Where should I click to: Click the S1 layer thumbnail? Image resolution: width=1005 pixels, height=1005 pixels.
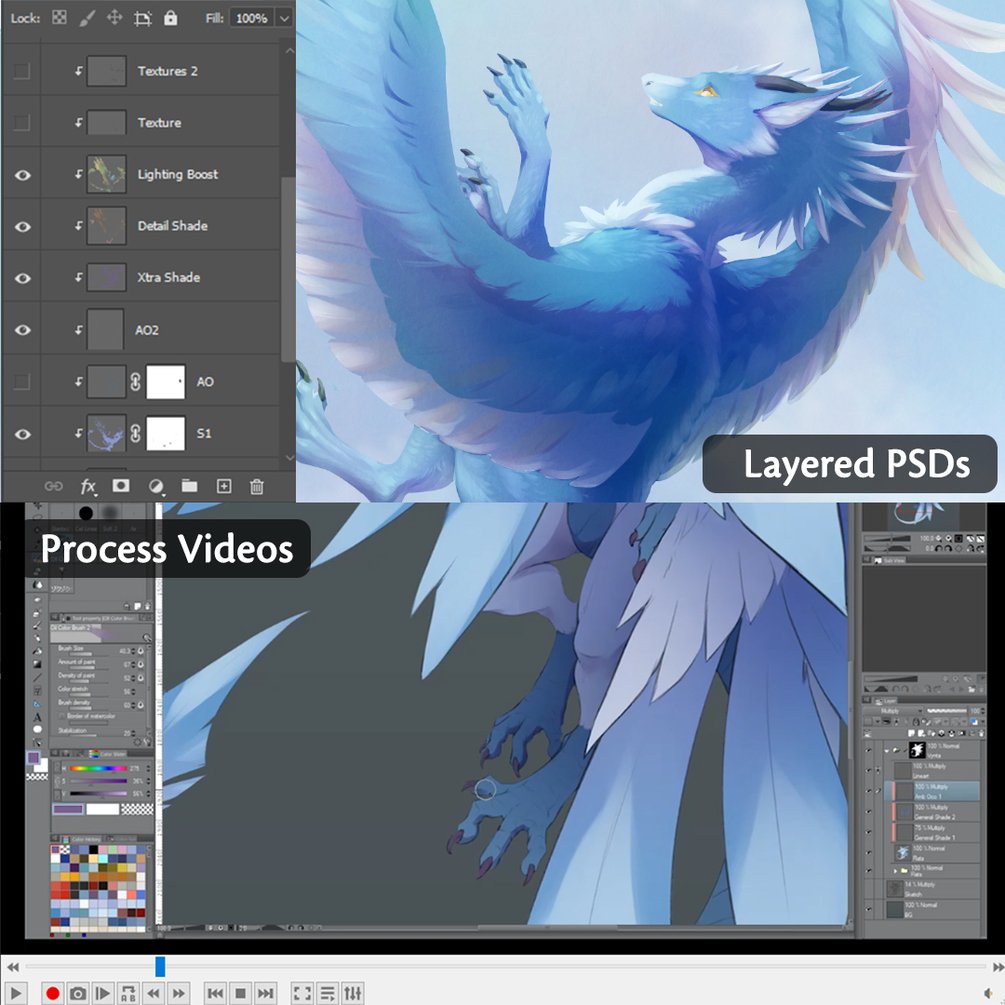point(106,433)
